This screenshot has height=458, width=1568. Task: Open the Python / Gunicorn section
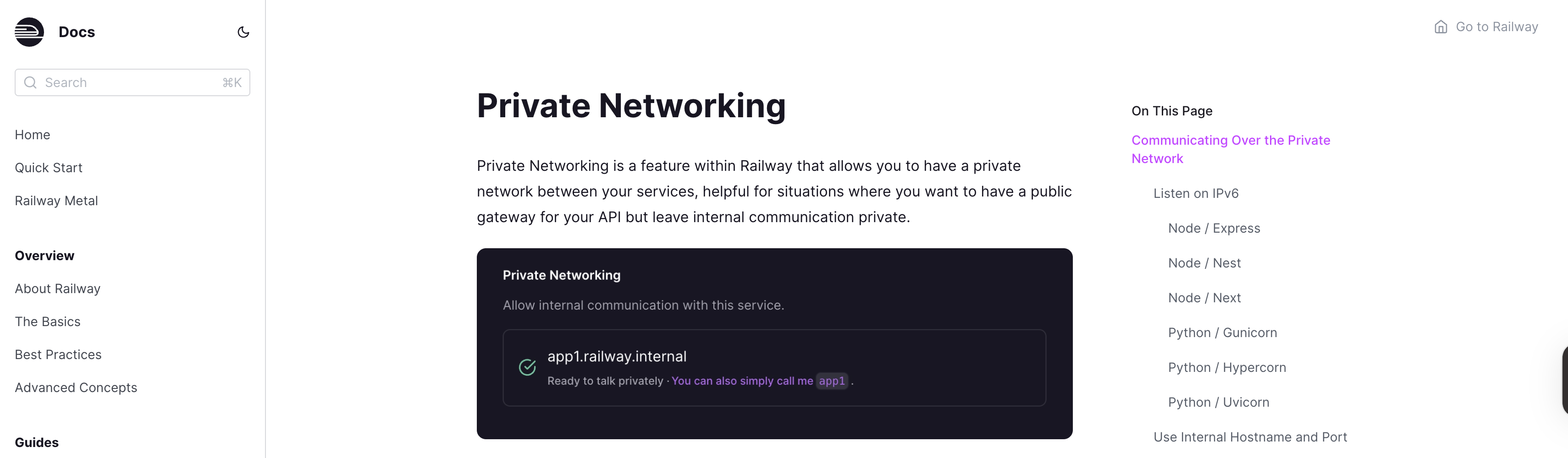coord(1222,332)
